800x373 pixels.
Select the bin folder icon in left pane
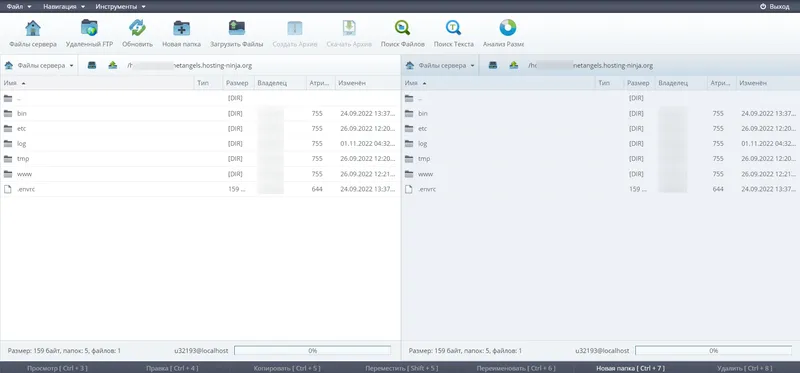(8, 113)
